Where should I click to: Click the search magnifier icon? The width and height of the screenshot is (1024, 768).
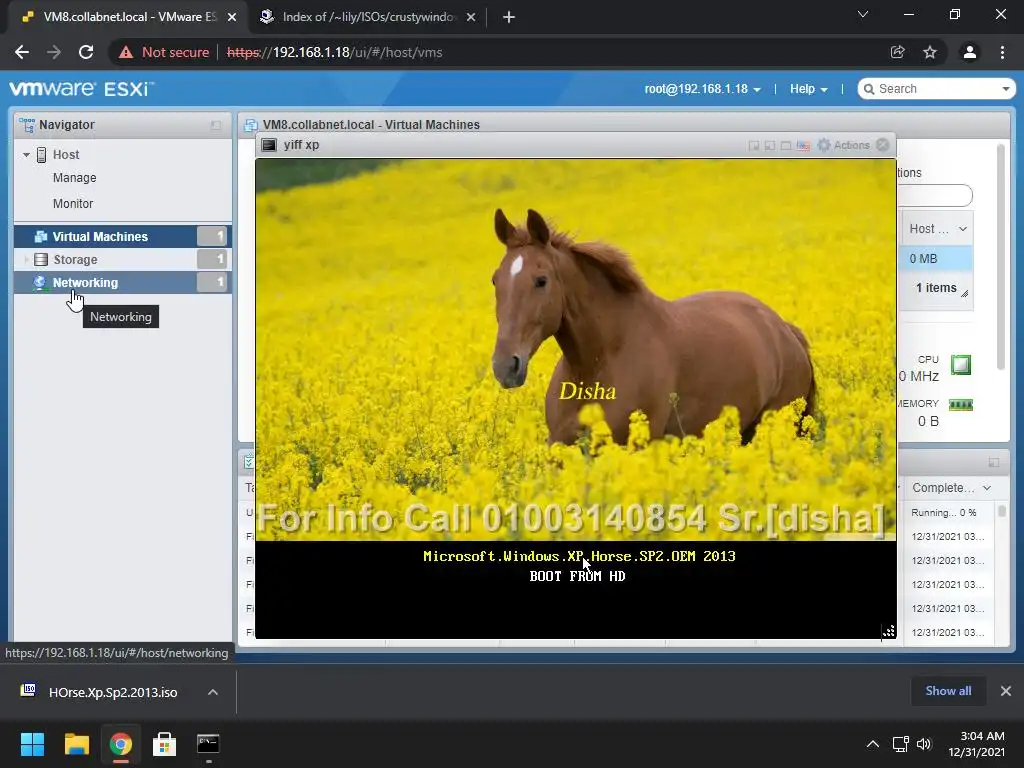point(869,89)
